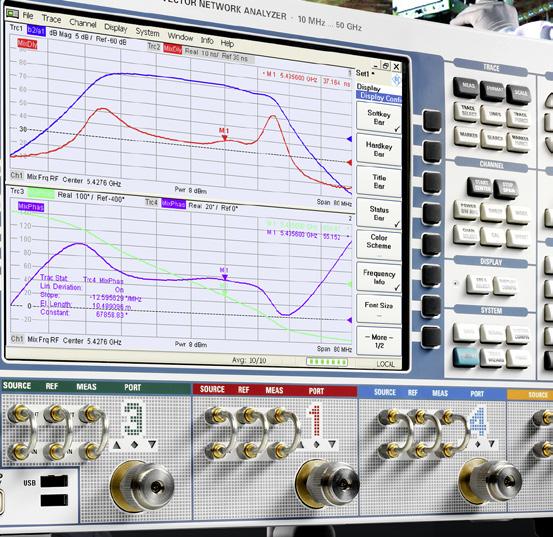Screen dimensions: 553x537
Task: Open the System menu
Action: (x=147, y=32)
